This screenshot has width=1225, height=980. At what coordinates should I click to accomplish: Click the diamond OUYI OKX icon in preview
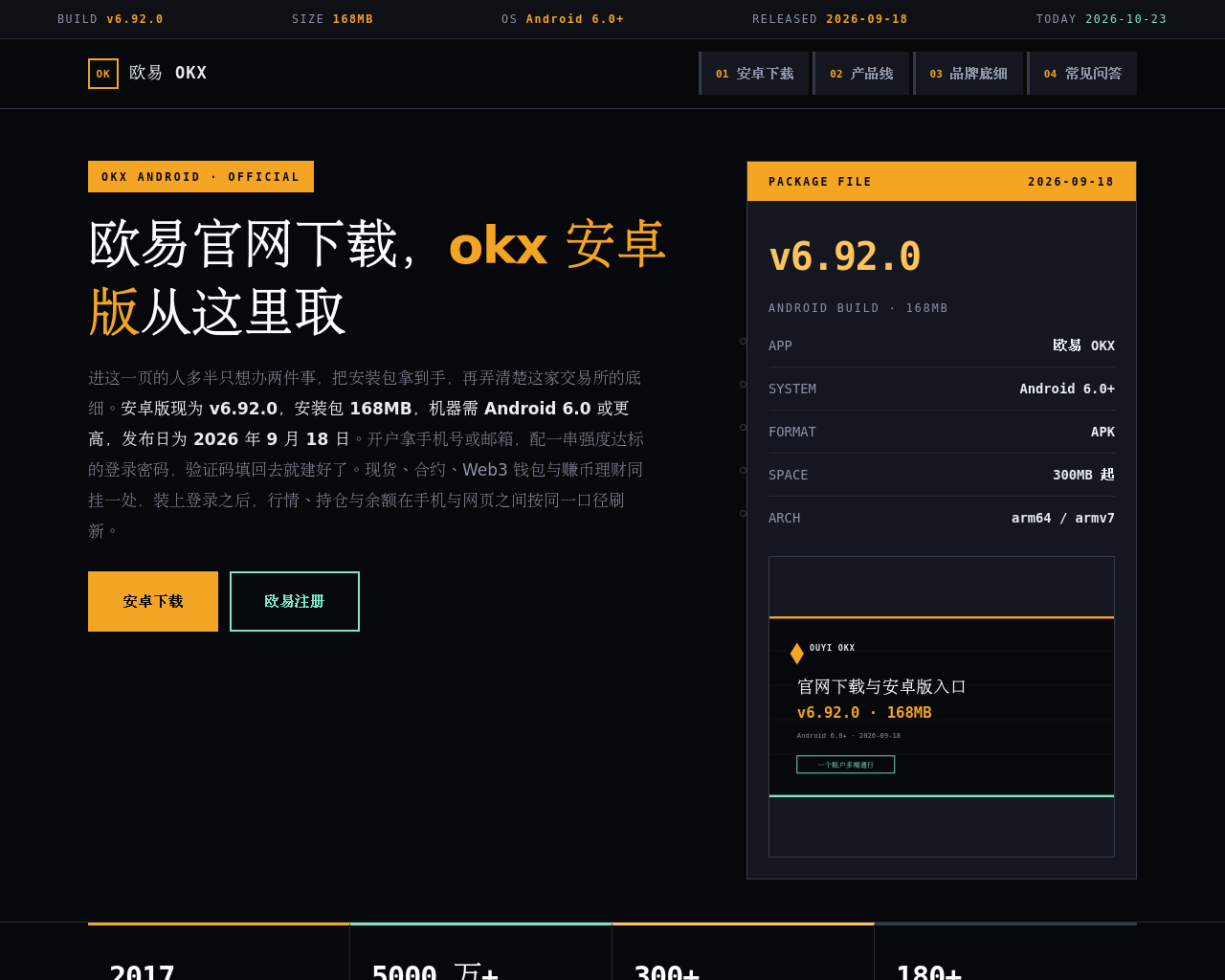pyautogui.click(x=796, y=654)
